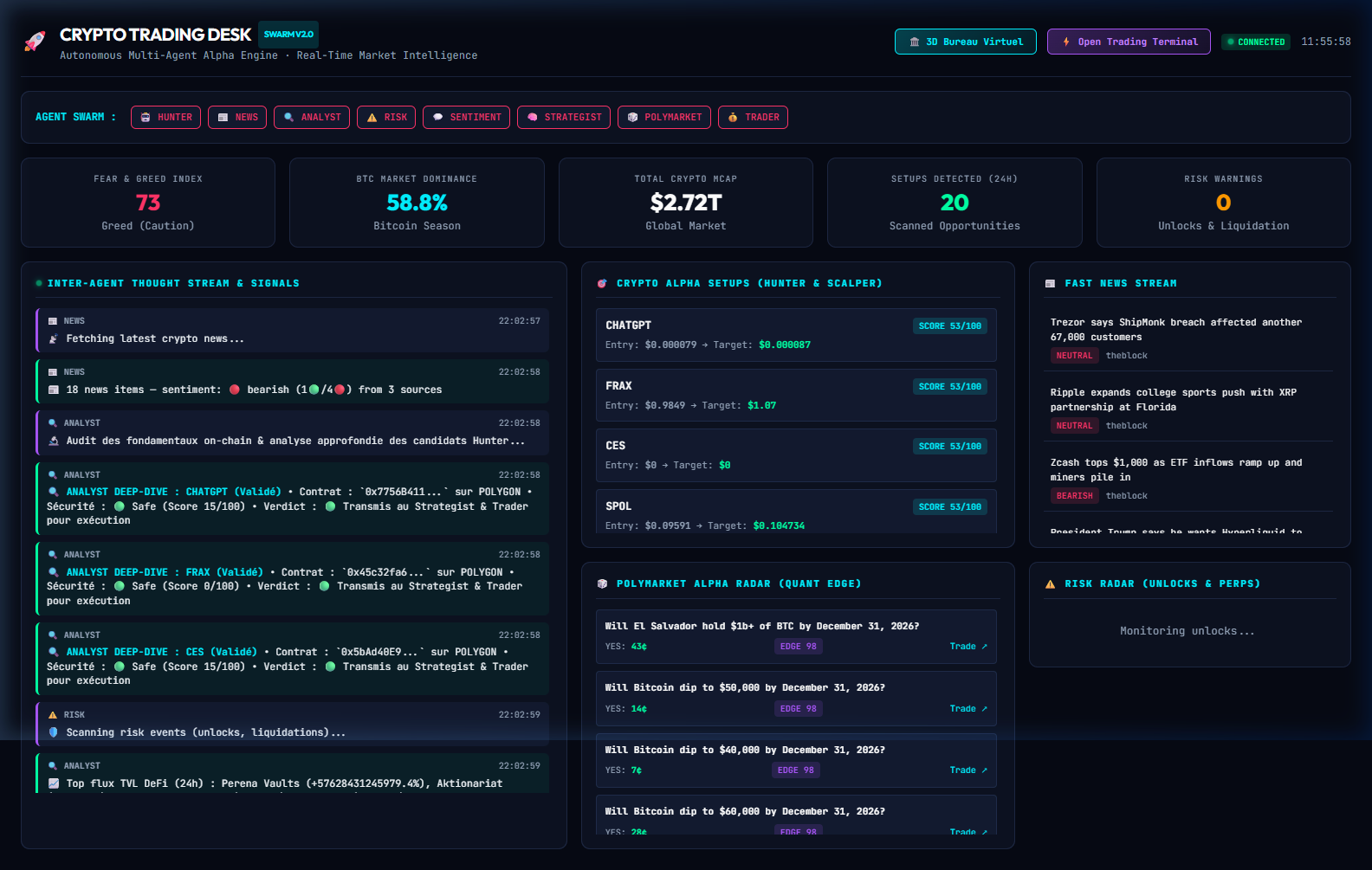This screenshot has width=1372, height=870.
Task: Open Zcash tops $1,000 news item
Action: click(x=1188, y=478)
